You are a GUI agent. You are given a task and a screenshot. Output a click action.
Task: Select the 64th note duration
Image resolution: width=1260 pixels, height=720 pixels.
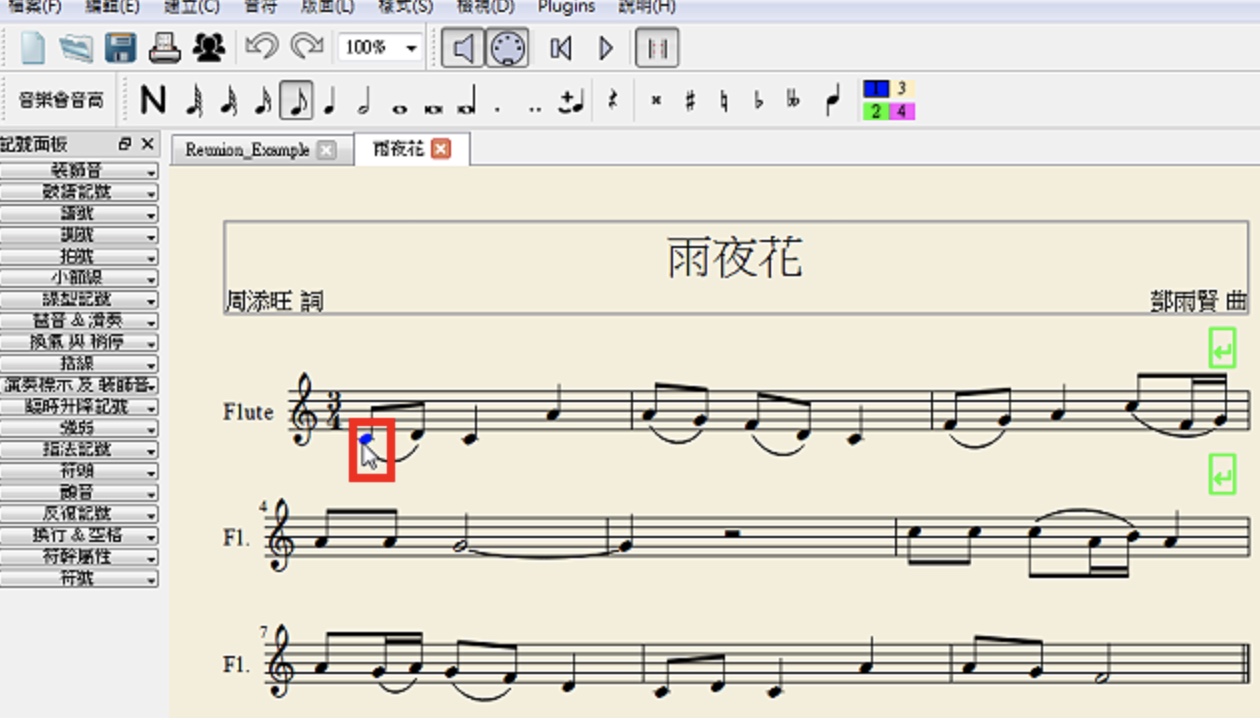click(195, 100)
